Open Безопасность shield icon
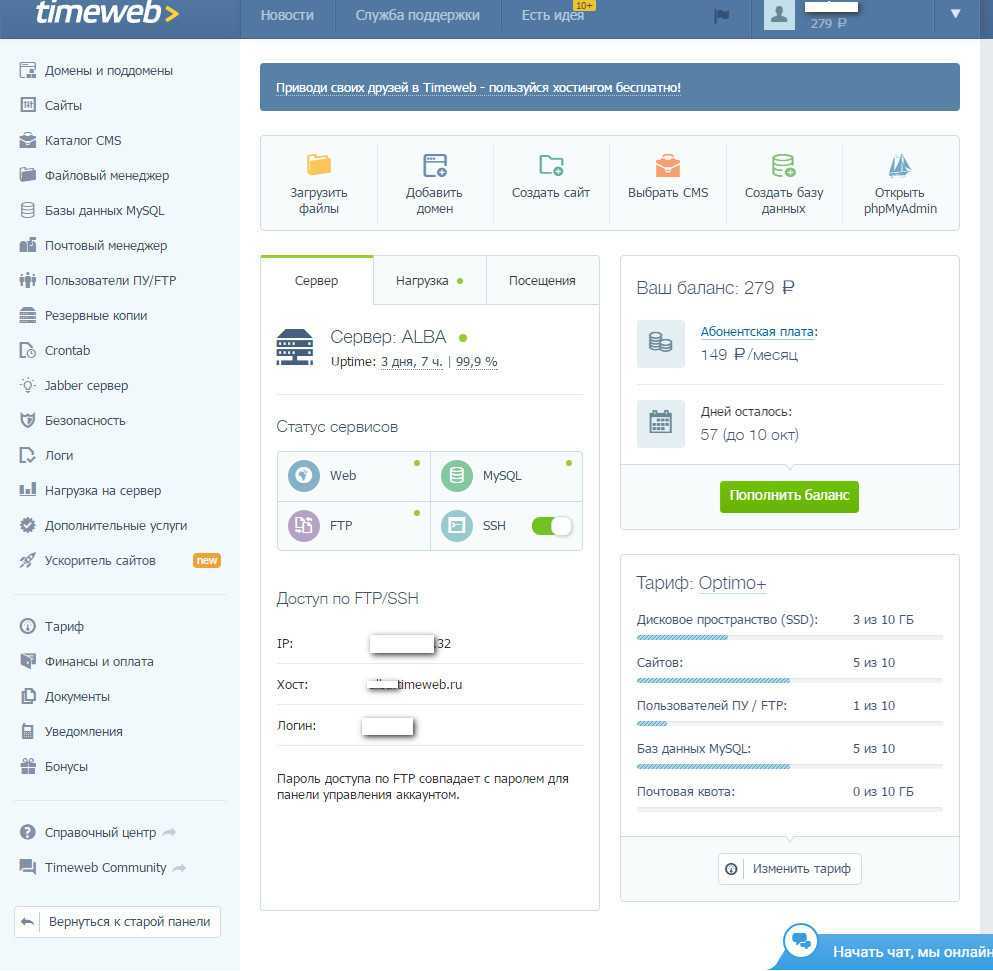 click(x=28, y=420)
